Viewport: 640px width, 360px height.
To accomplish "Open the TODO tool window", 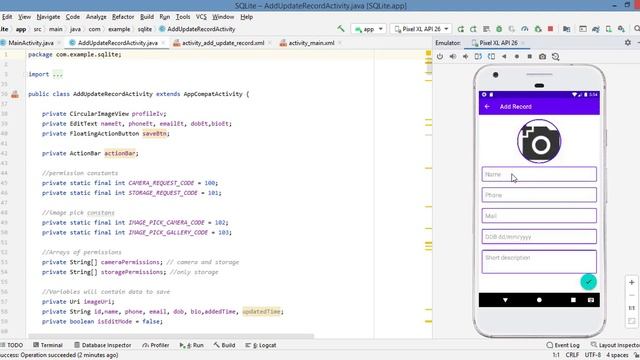I will (x=12, y=345).
